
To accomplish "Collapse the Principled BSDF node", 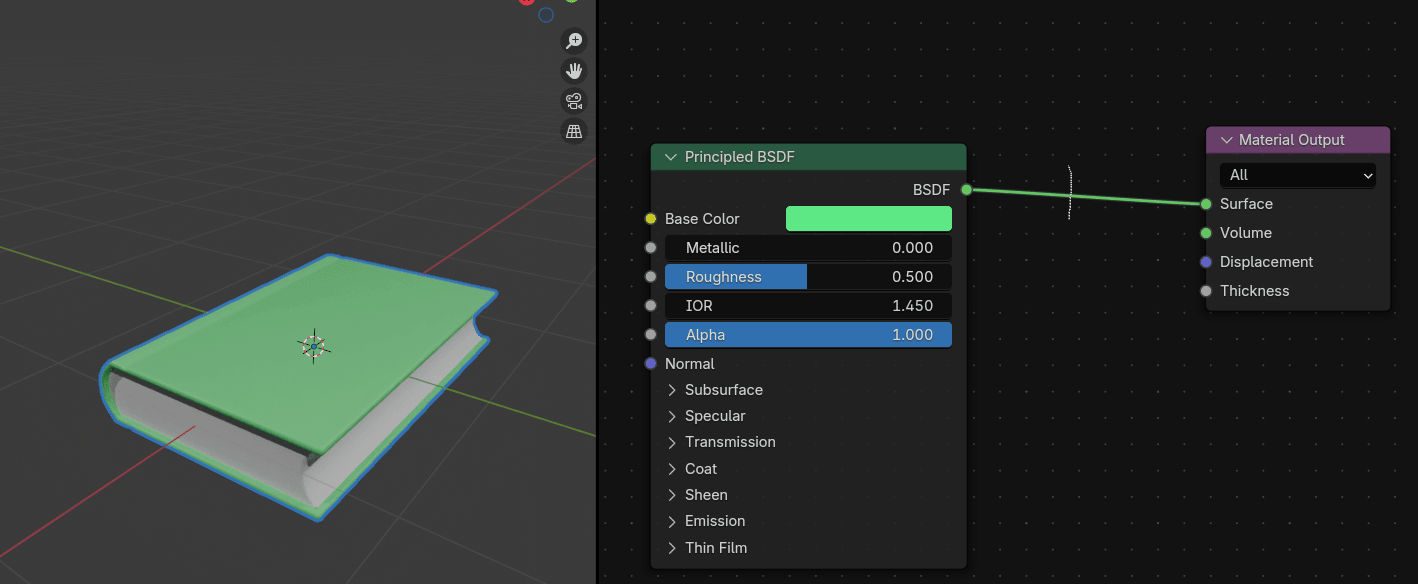I will (670, 157).
